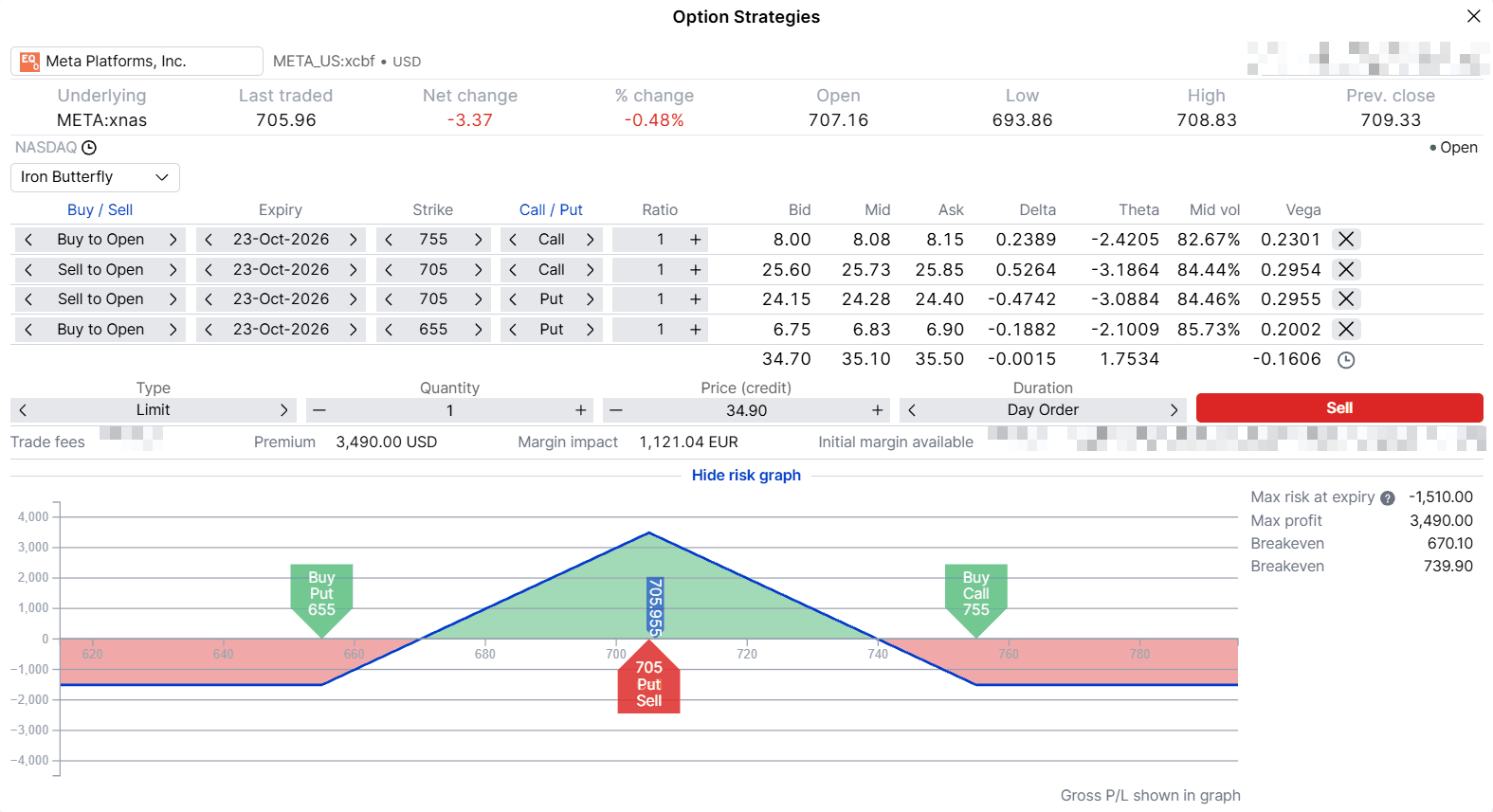
Task: Increase credit price with plus button
Action: tap(878, 410)
